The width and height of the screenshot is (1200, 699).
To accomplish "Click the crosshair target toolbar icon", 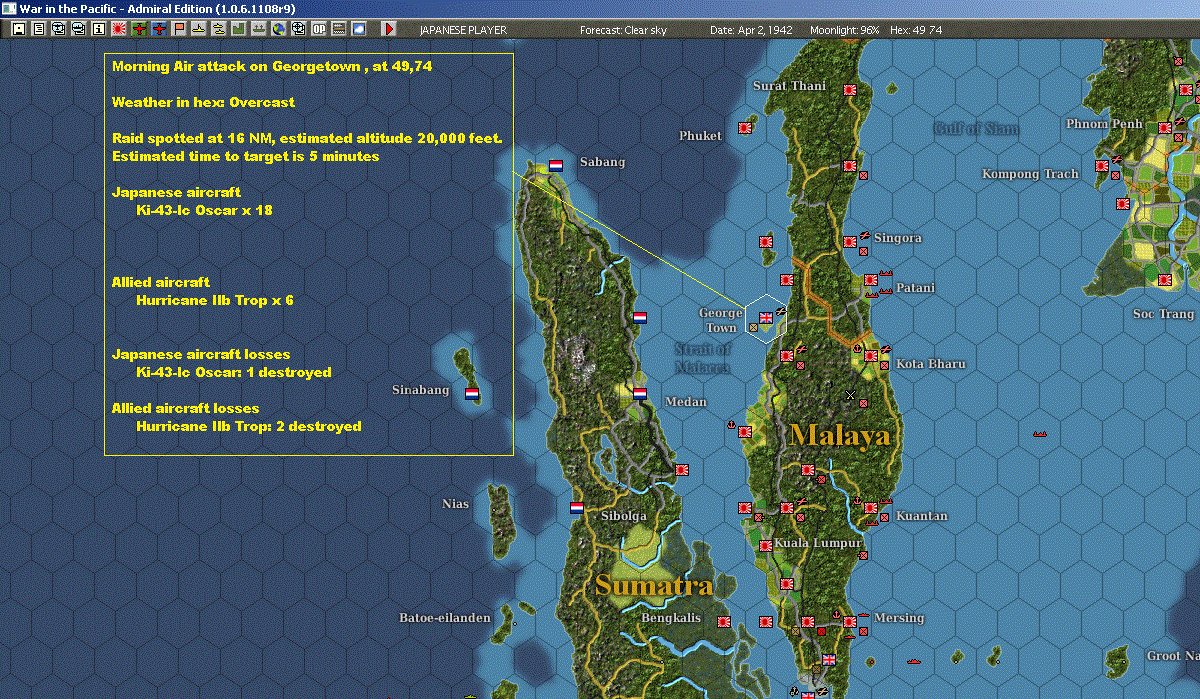I will tap(299, 29).
